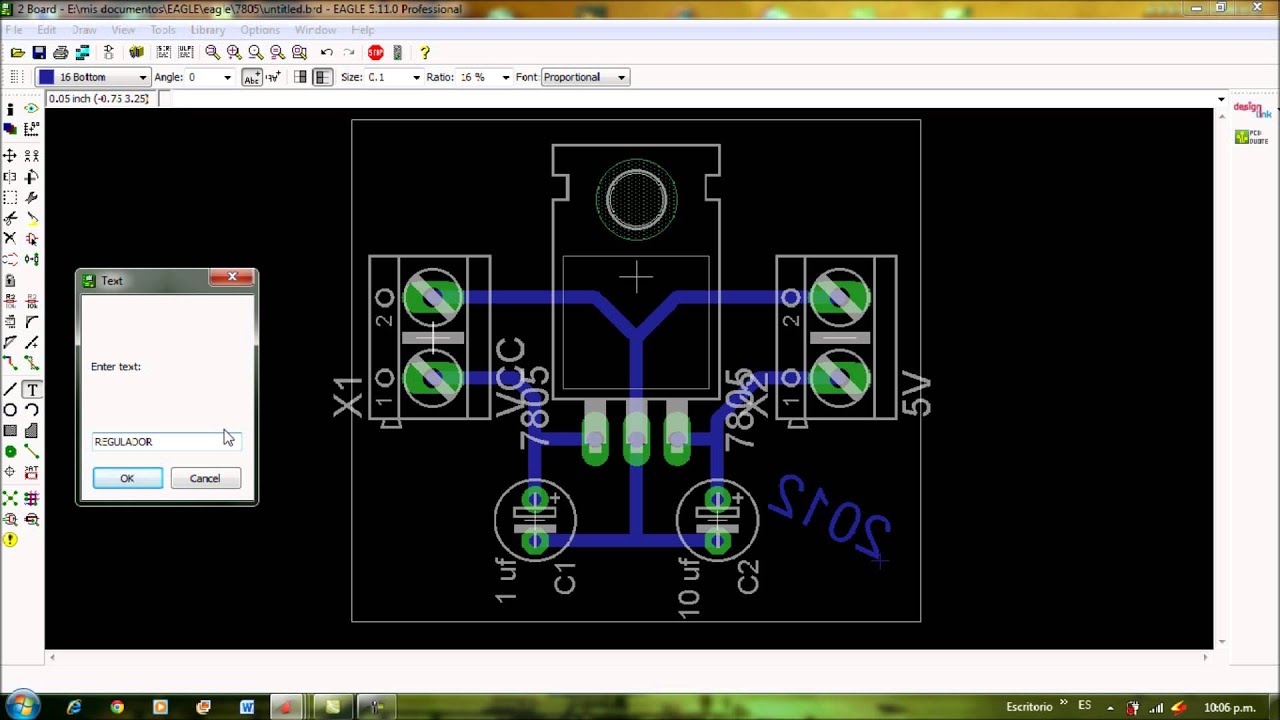Click the Open file icon
The image size is (1280, 720).
17,52
